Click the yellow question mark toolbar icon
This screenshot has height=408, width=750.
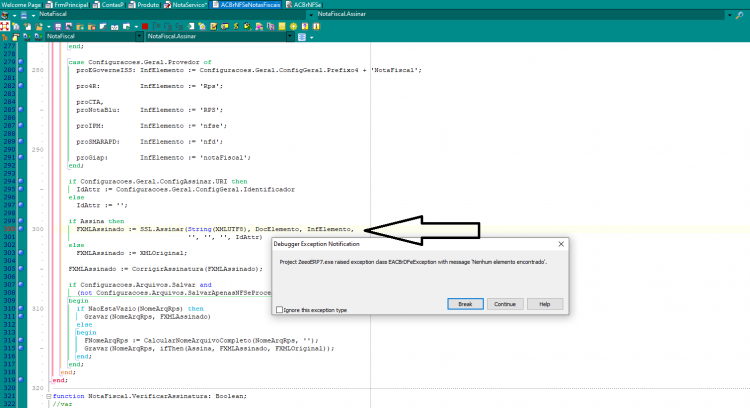pyautogui.click(x=305, y=26)
